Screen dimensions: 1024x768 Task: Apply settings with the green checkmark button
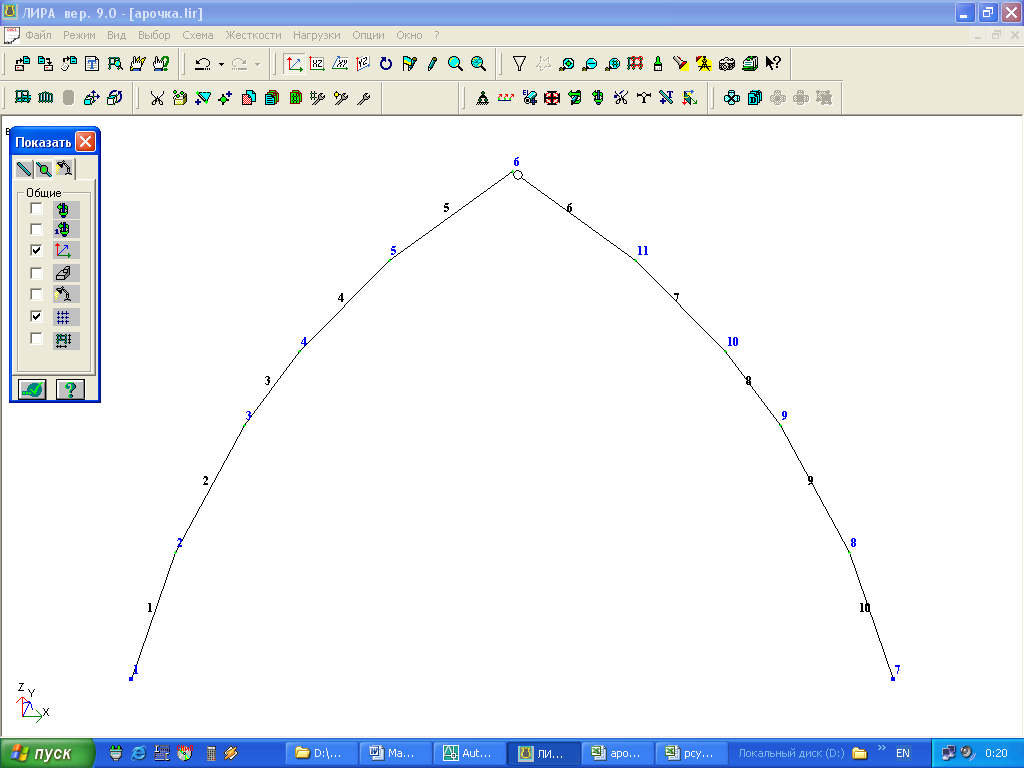tap(32, 389)
